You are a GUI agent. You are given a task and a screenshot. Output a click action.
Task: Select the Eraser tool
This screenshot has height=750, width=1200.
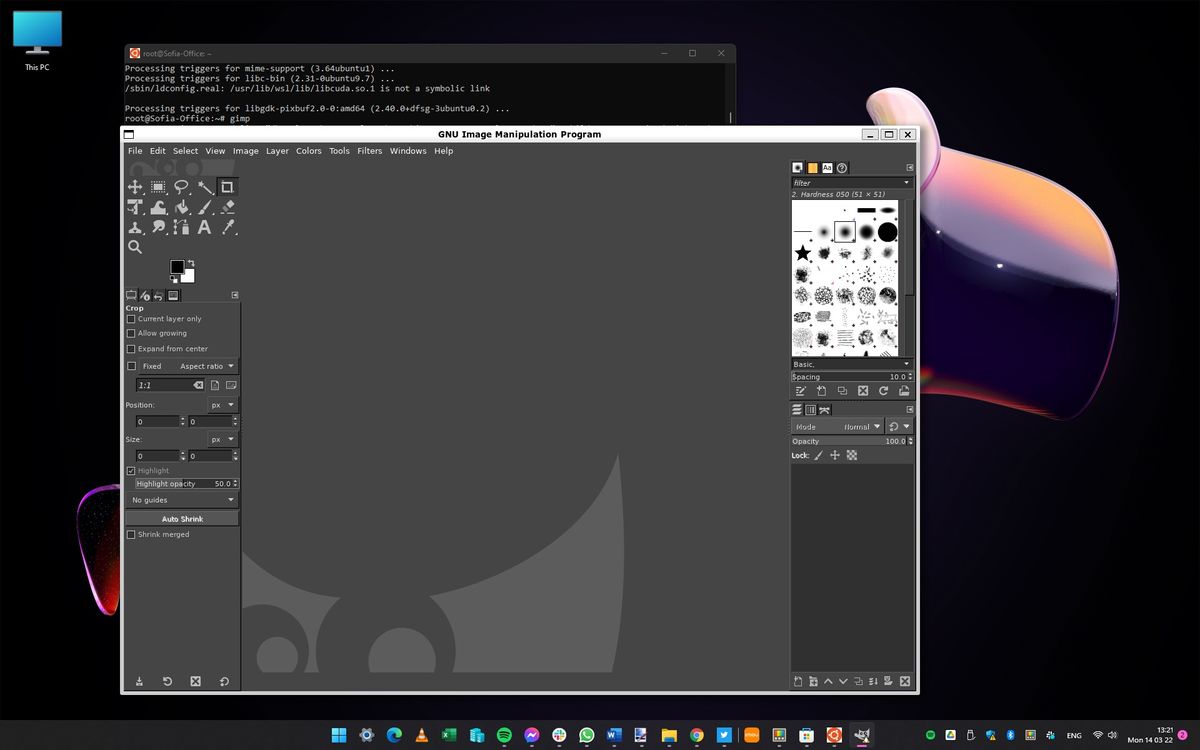tap(227, 207)
